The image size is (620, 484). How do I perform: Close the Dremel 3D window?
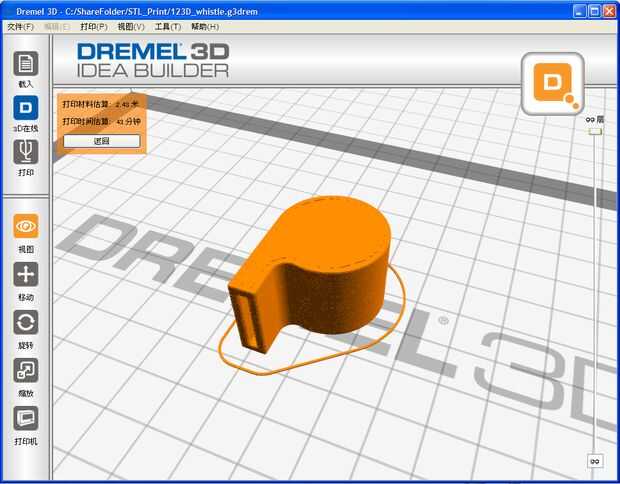pos(609,11)
